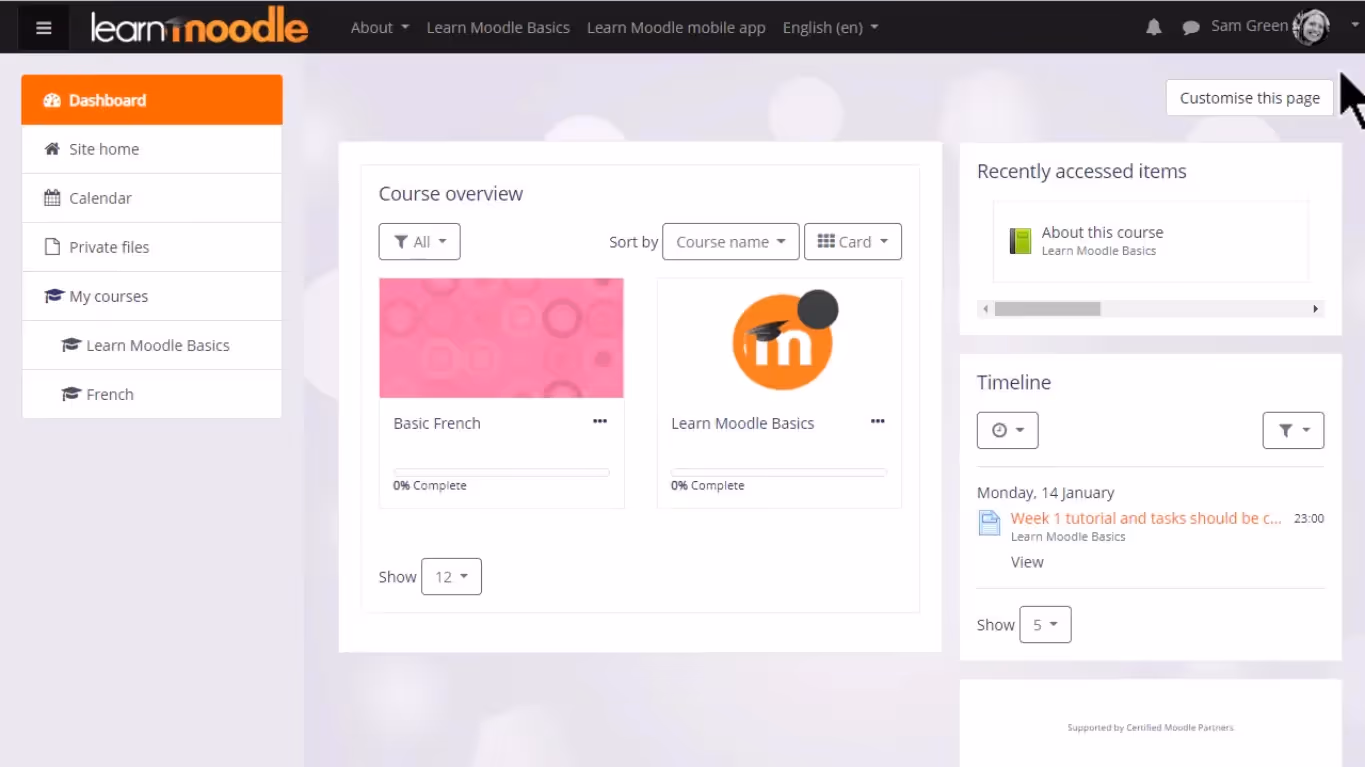Open Sort by Course name dropdown

731,242
